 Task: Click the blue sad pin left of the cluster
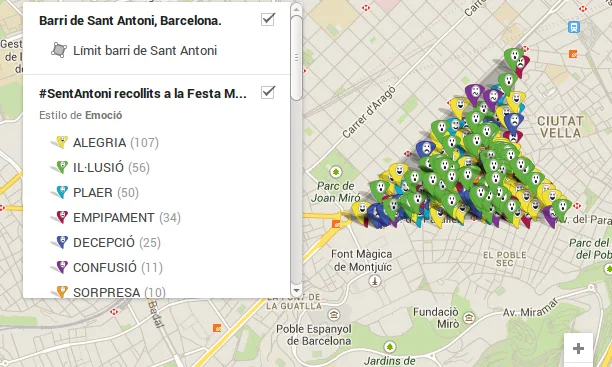click(x=425, y=150)
